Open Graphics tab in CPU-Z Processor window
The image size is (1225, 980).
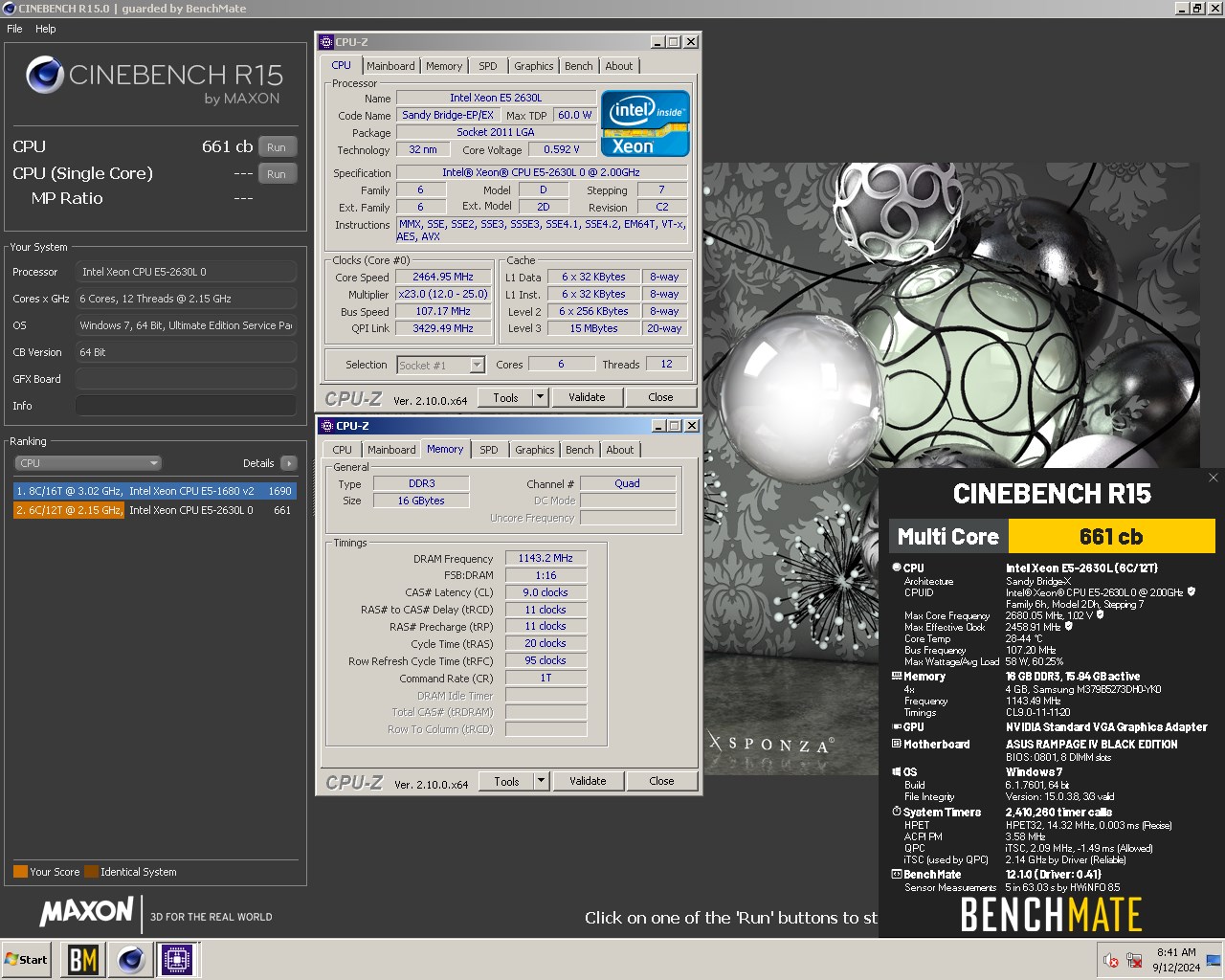click(533, 66)
